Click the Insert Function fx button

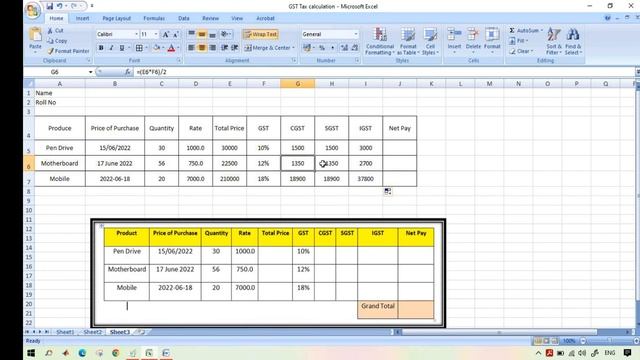tap(128, 72)
